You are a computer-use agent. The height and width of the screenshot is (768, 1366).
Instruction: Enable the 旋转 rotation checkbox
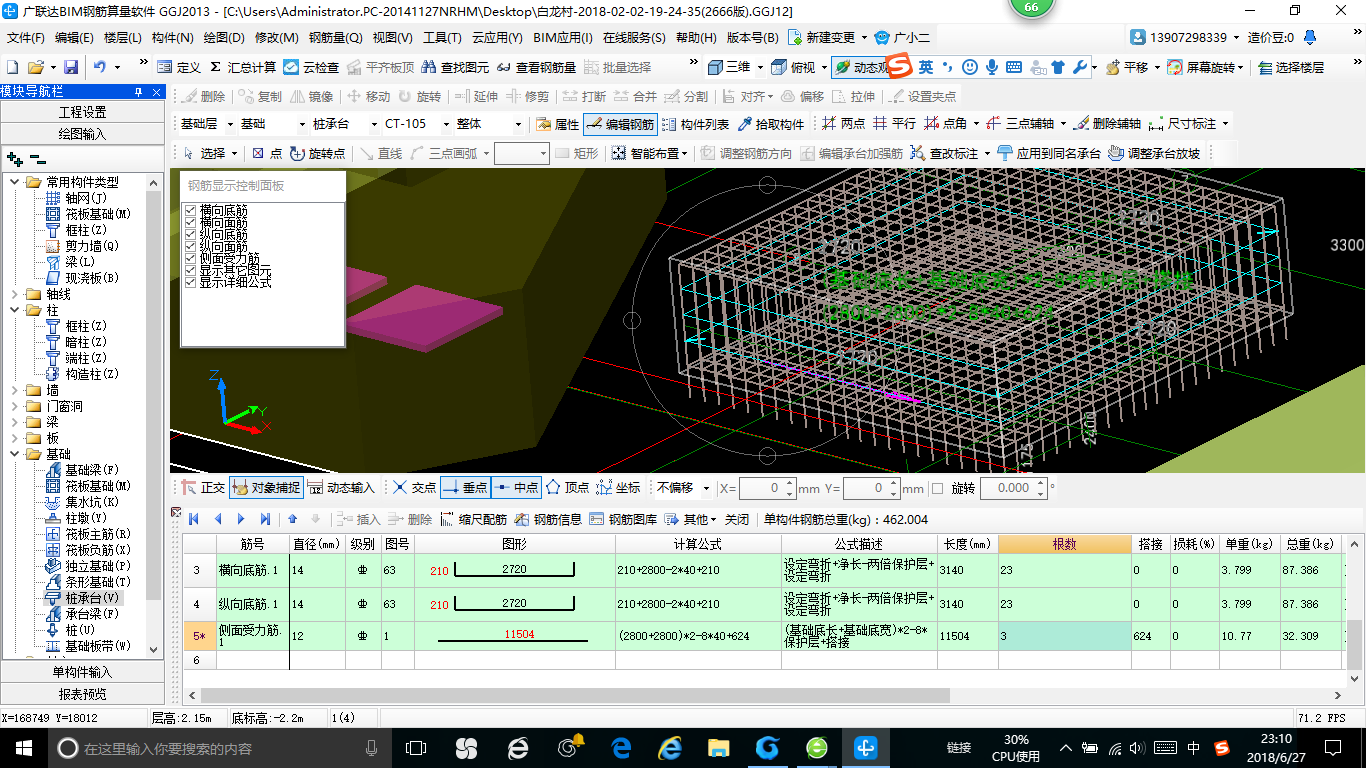click(937, 488)
